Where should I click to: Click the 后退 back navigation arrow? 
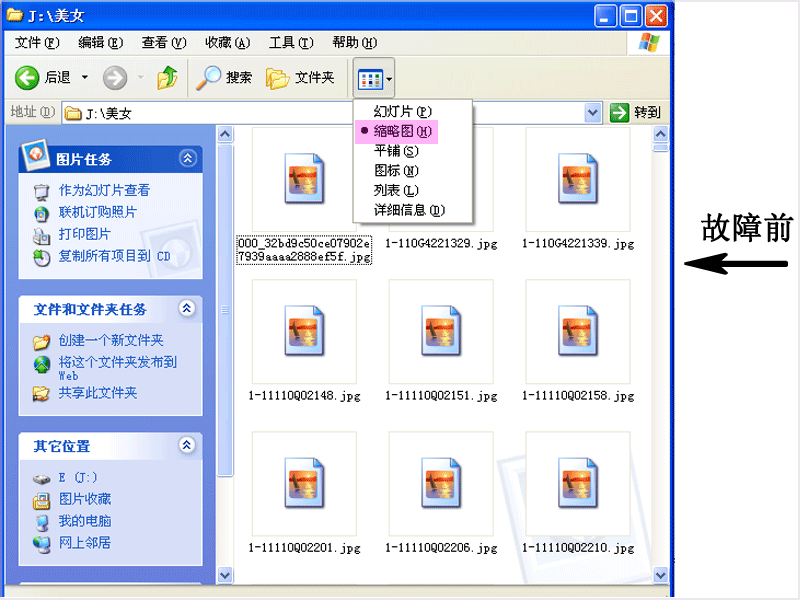tap(26, 77)
